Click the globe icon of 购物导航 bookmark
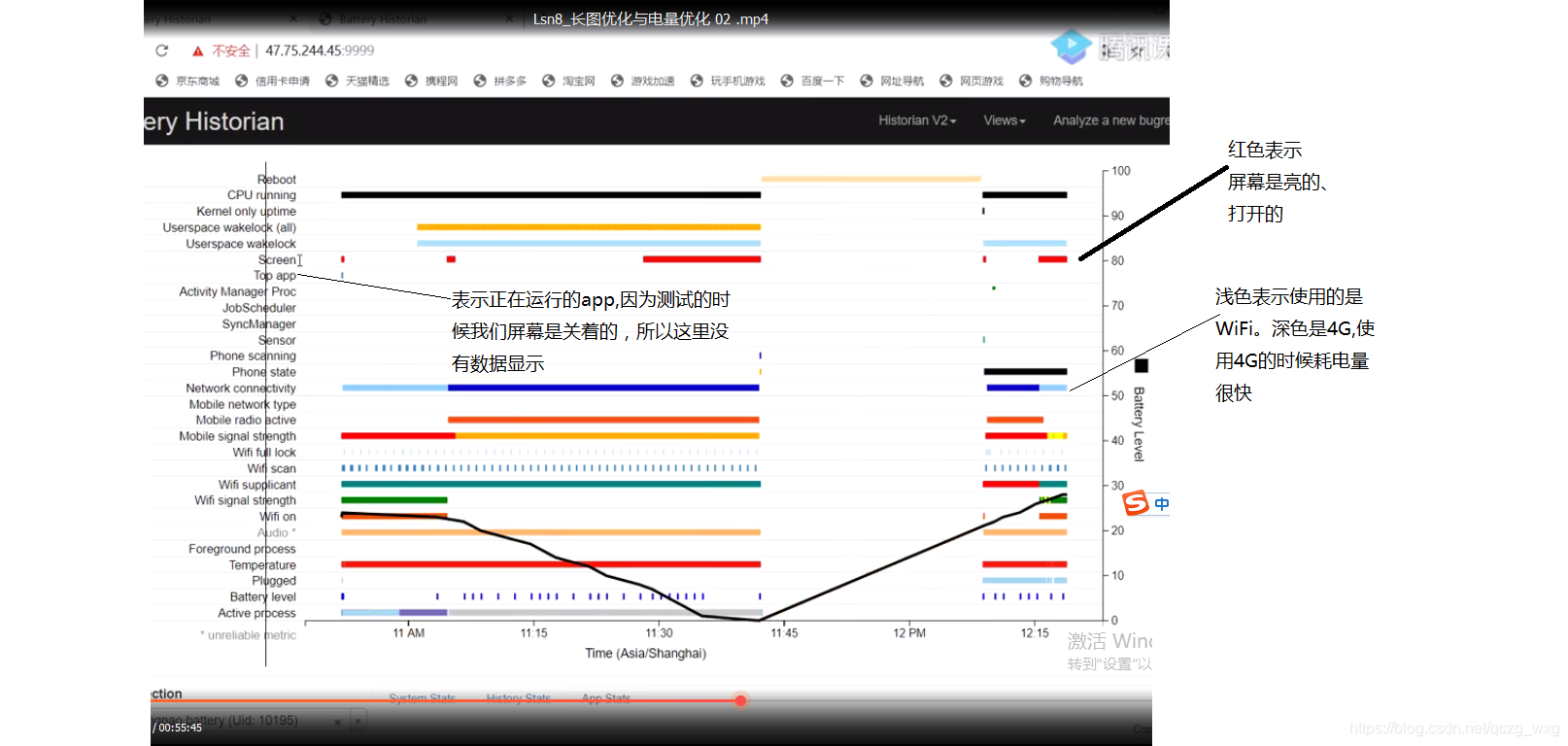Image resolution: width=1568 pixels, height=746 pixels. click(x=1025, y=81)
